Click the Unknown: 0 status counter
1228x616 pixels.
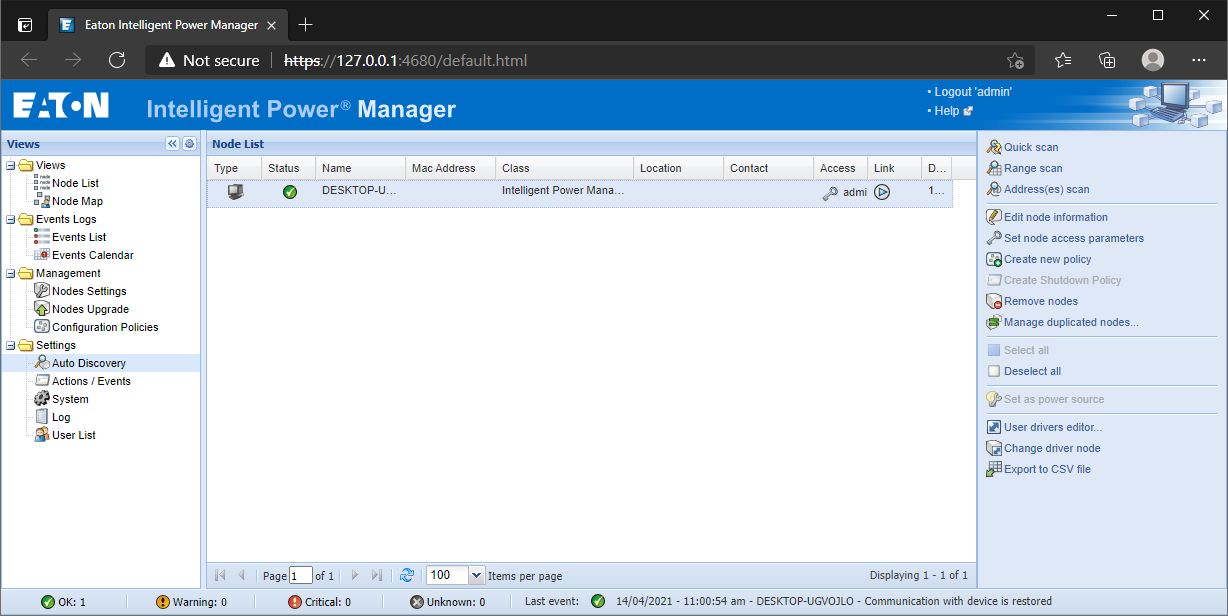pyautogui.click(x=448, y=602)
